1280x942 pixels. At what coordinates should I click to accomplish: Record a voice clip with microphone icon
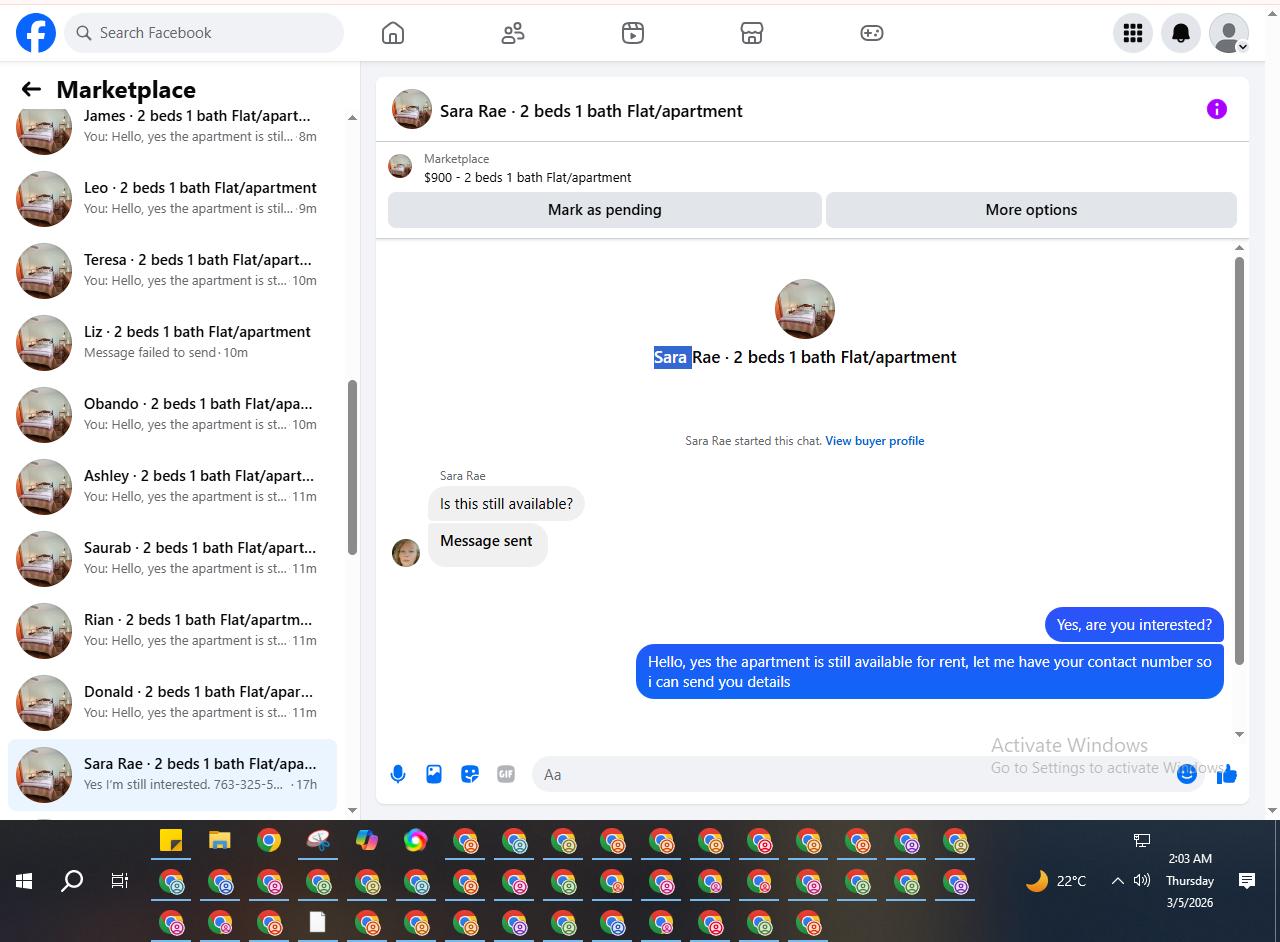pos(398,774)
